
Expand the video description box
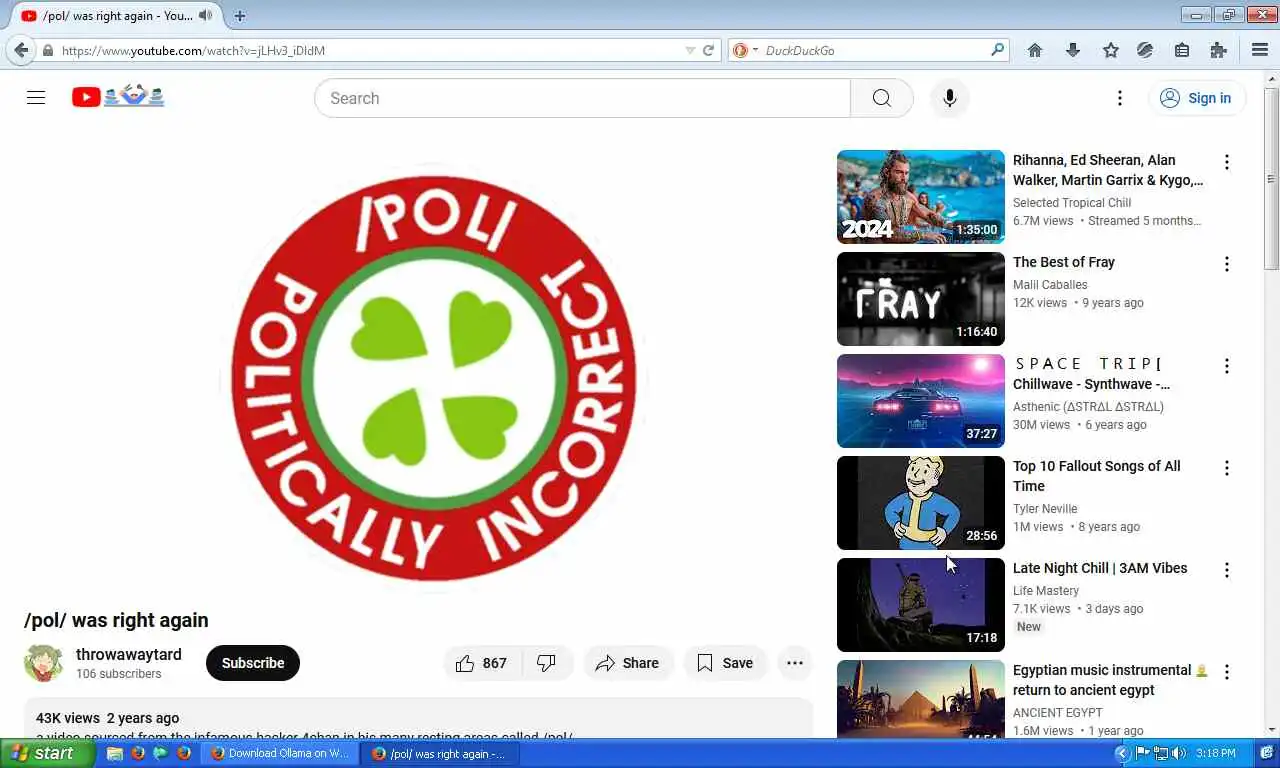coord(418,718)
